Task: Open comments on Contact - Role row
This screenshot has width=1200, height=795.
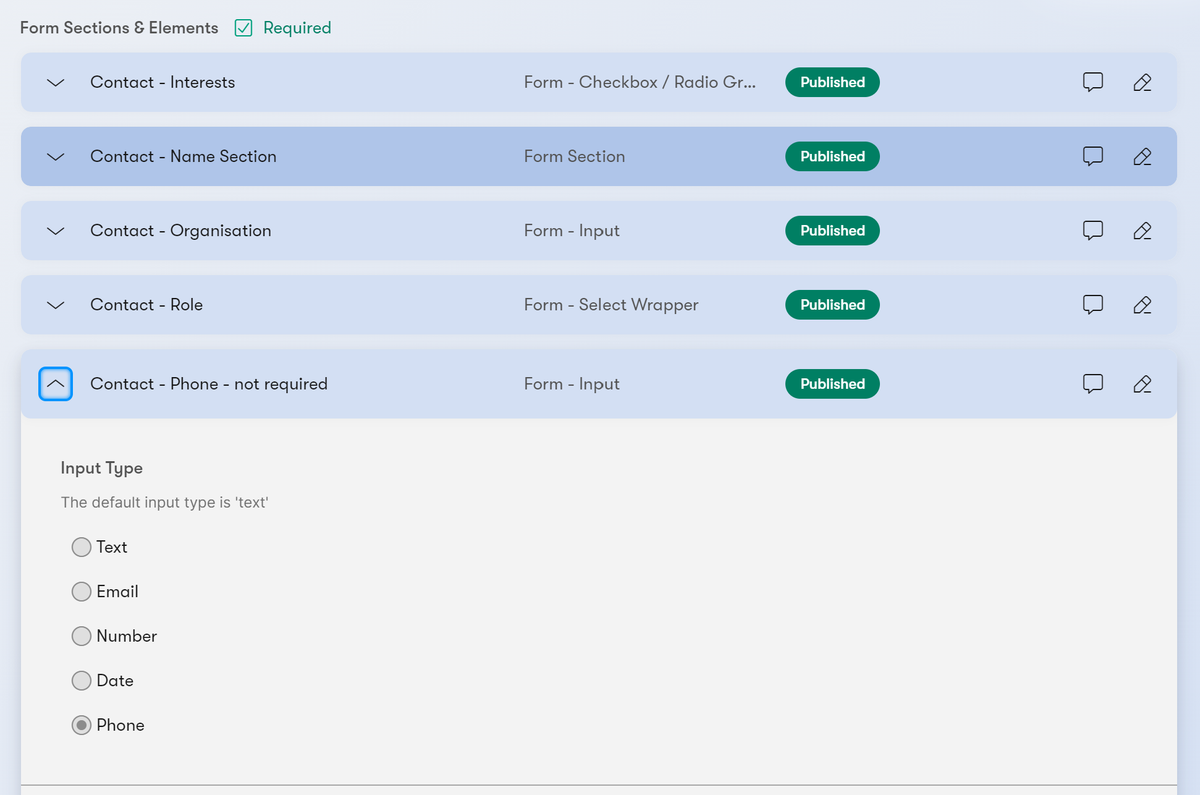Action: (x=1092, y=305)
